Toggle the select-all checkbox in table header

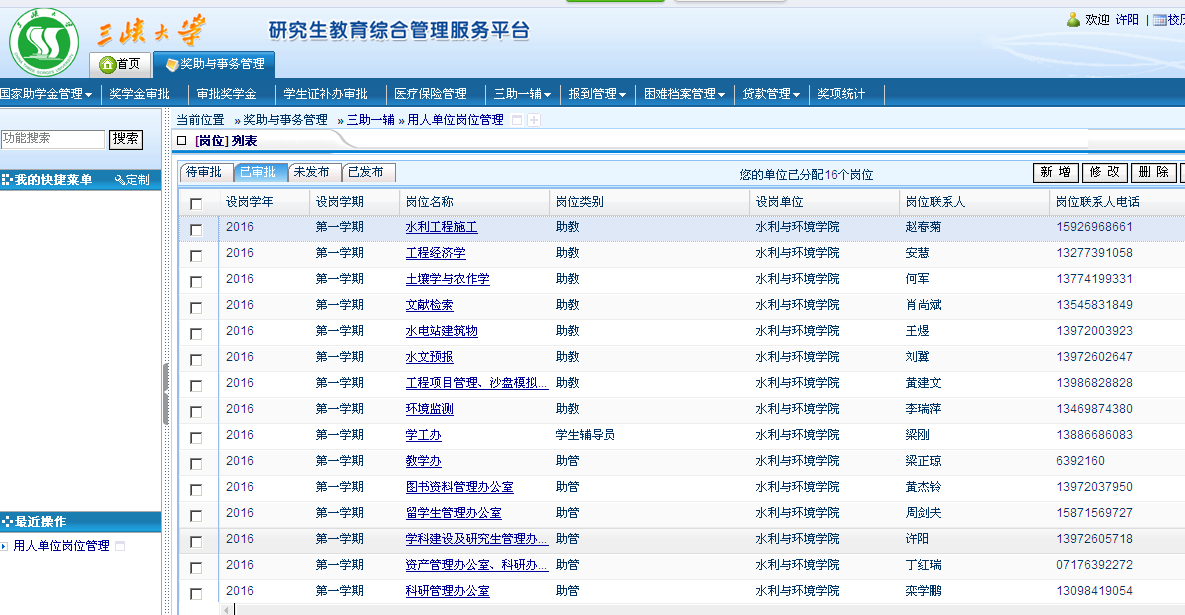[196, 203]
